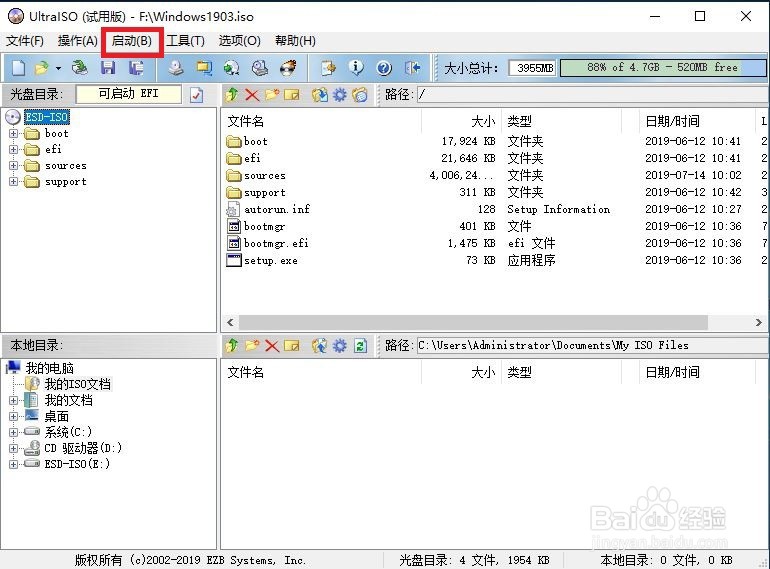Click green Refresh icon in local toolbar
This screenshot has height=569, width=770.
(x=360, y=346)
